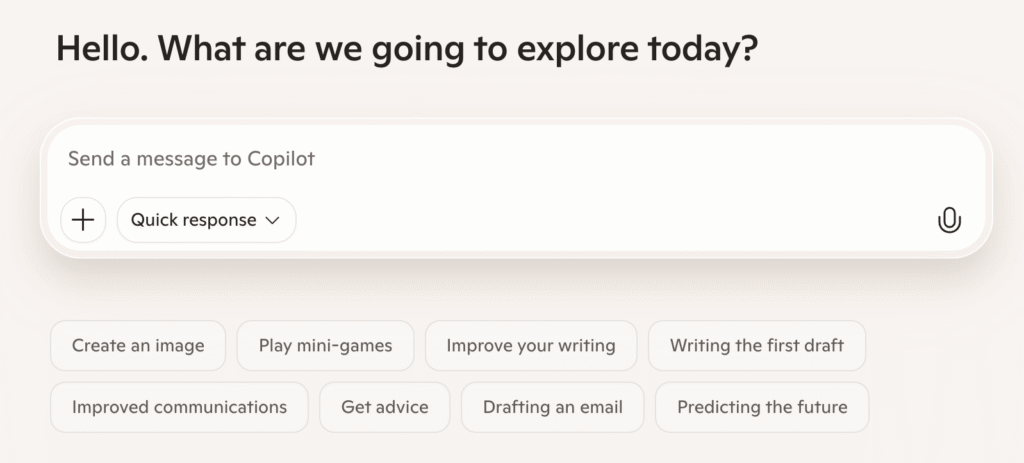Select the Improved communications suggestion
Image resolution: width=1024 pixels, height=463 pixels.
(179, 407)
